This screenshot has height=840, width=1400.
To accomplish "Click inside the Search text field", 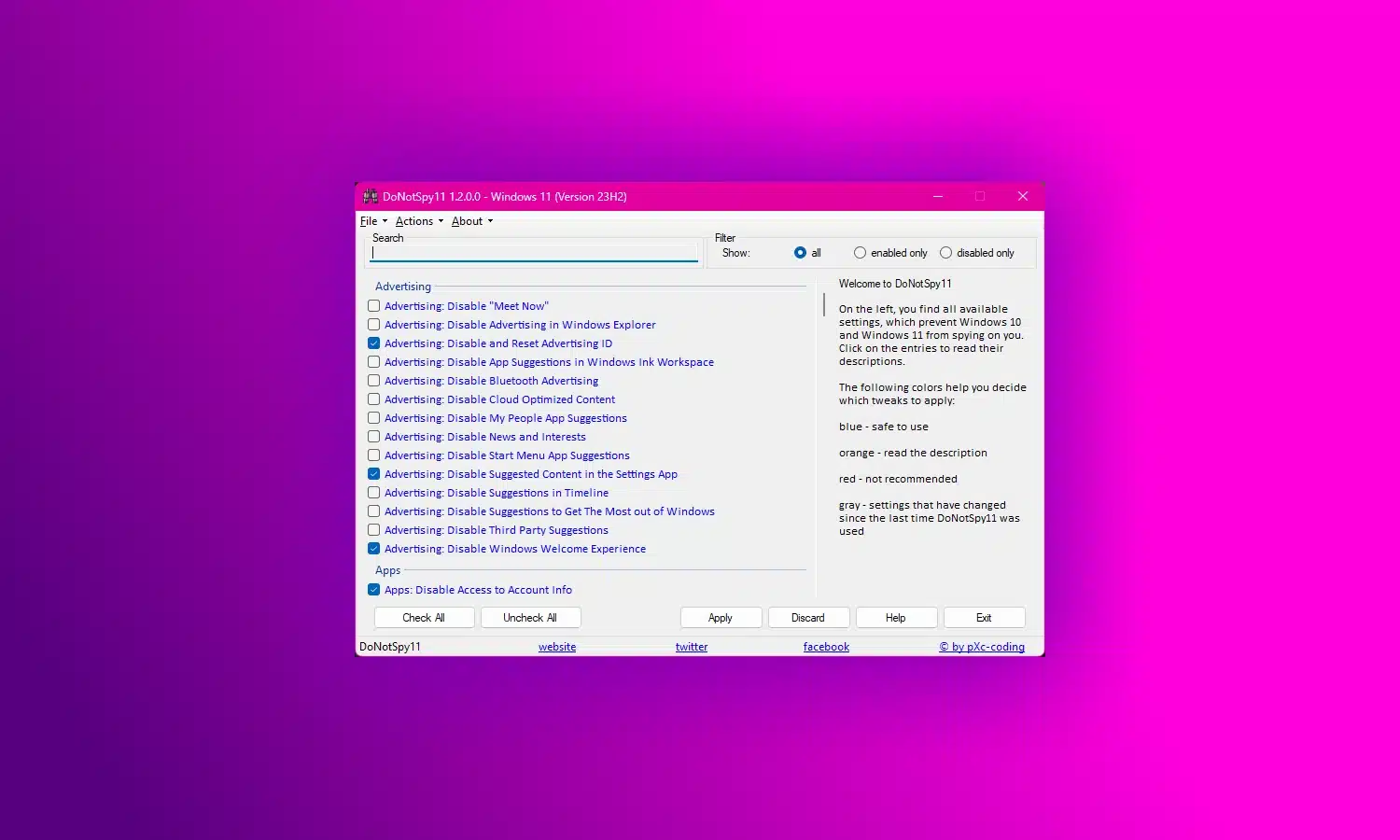I will point(534,253).
